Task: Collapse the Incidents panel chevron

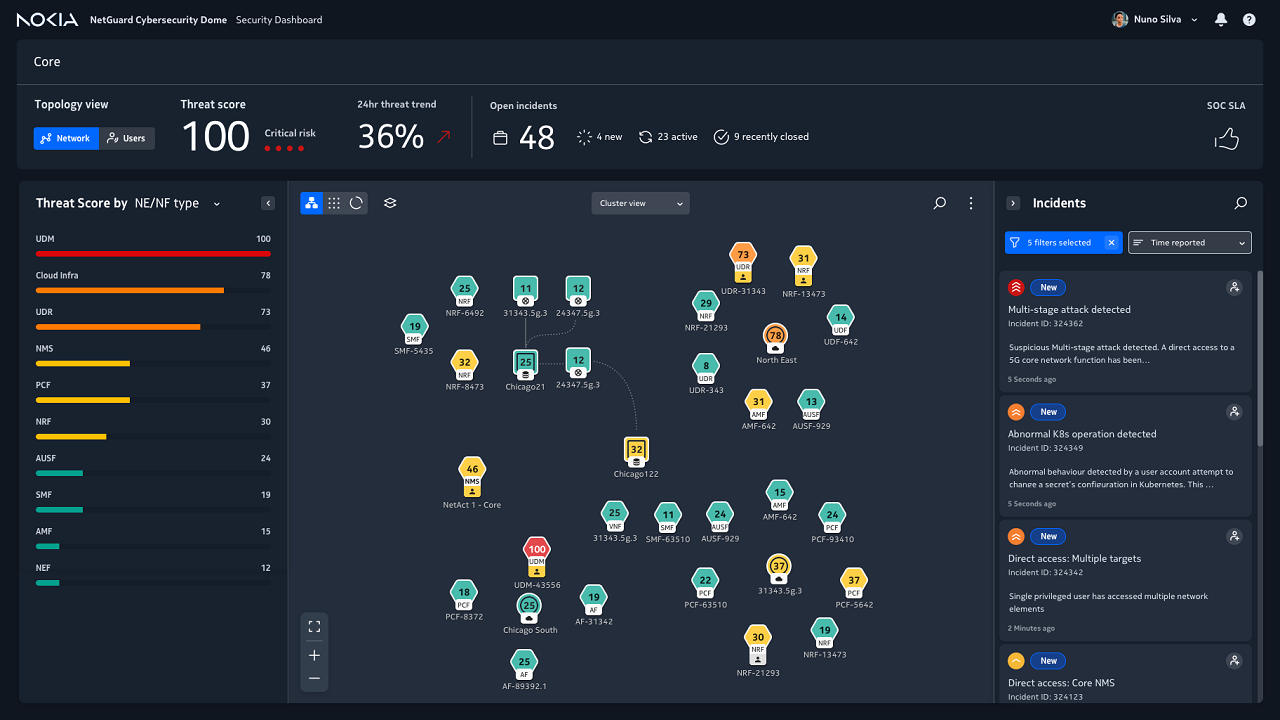Action: [x=1013, y=203]
